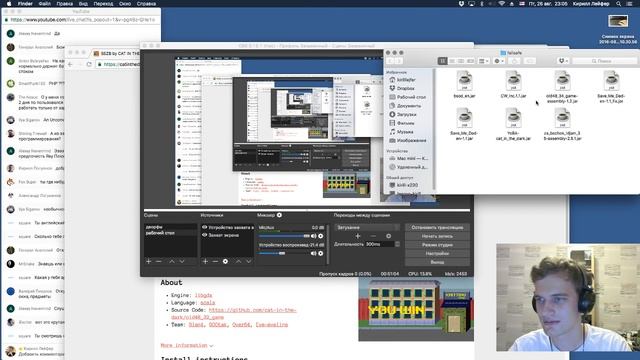Click Начать запись button in OBS
This screenshot has width=640, height=360.
click(x=437, y=236)
